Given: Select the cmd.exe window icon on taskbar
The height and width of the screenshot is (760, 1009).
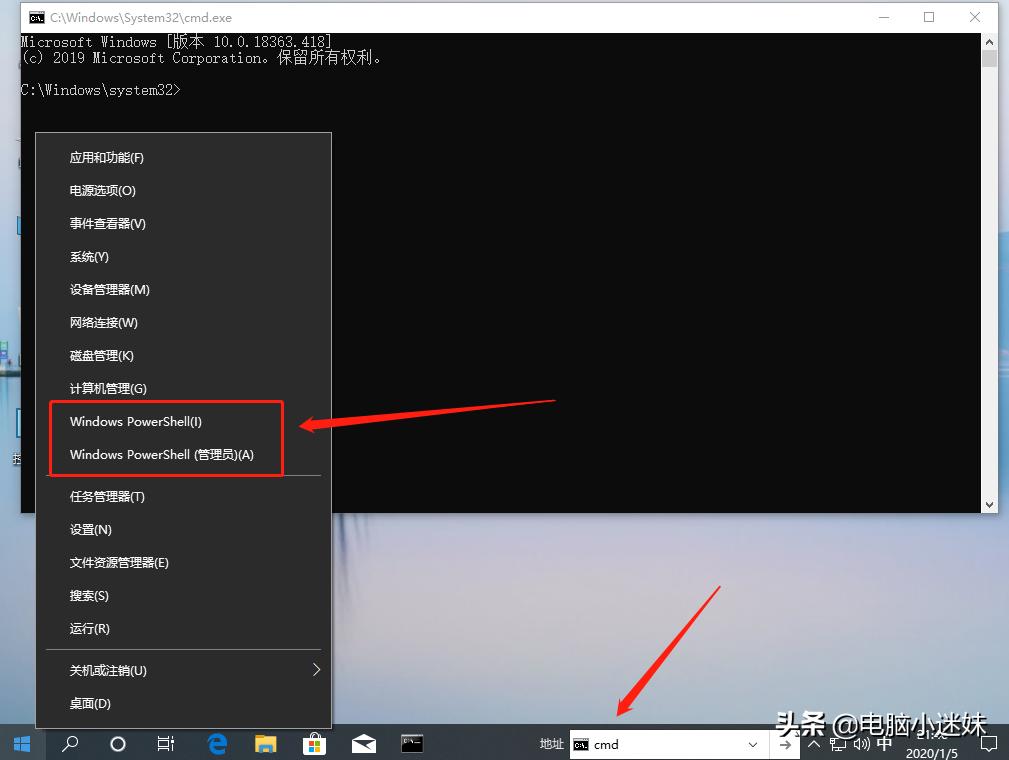Looking at the screenshot, I should pos(410,744).
